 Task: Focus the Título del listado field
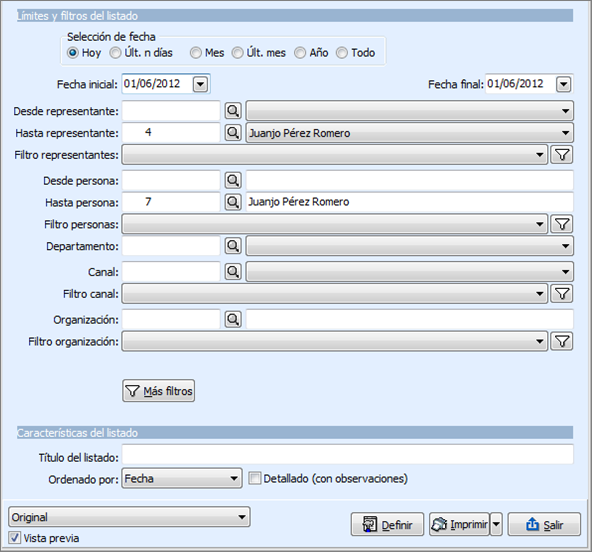pos(348,454)
